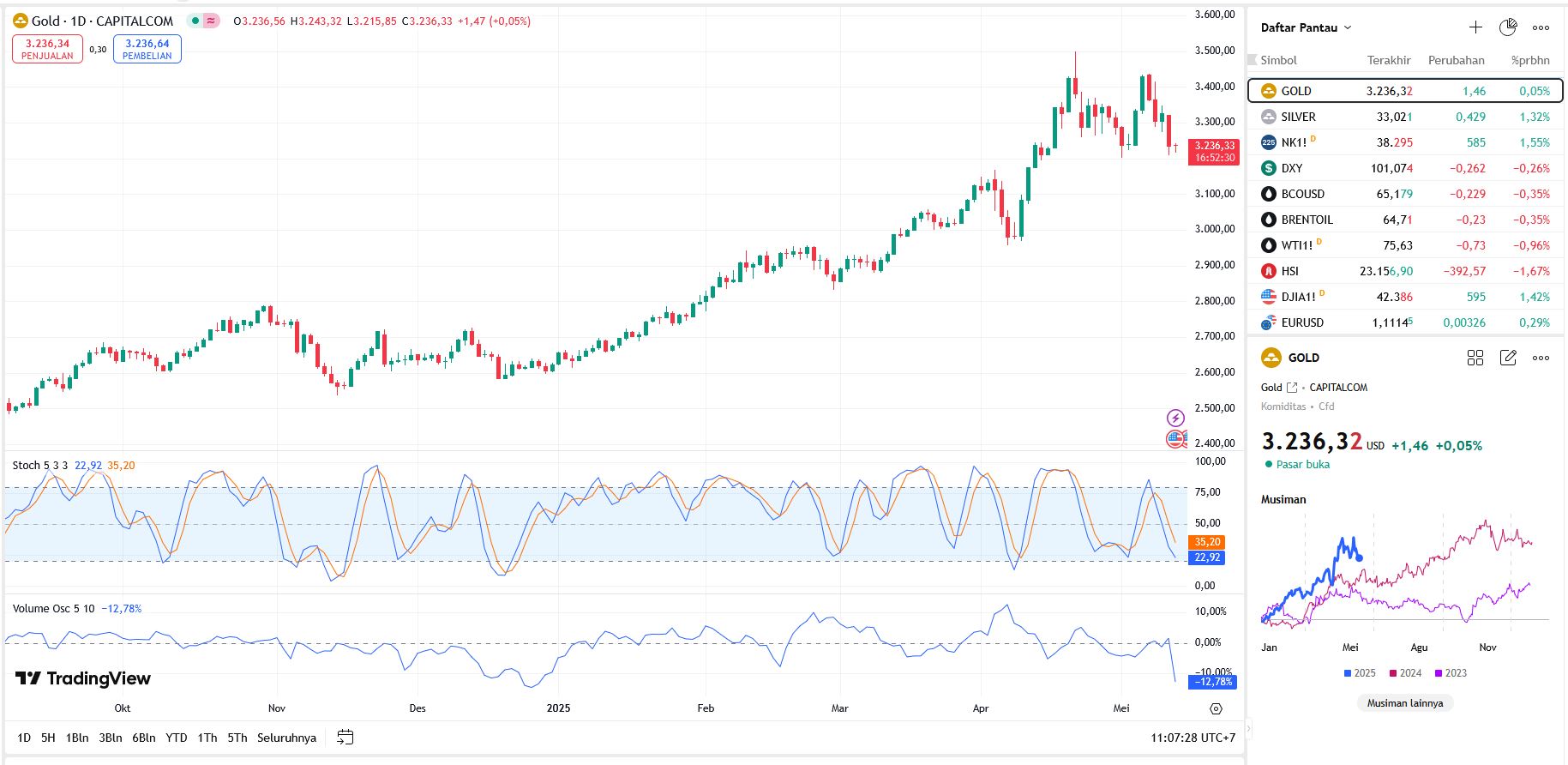This screenshot has width=1568, height=765.
Task: Expand the Daftar Pantau dropdown
Action: [x=1306, y=27]
